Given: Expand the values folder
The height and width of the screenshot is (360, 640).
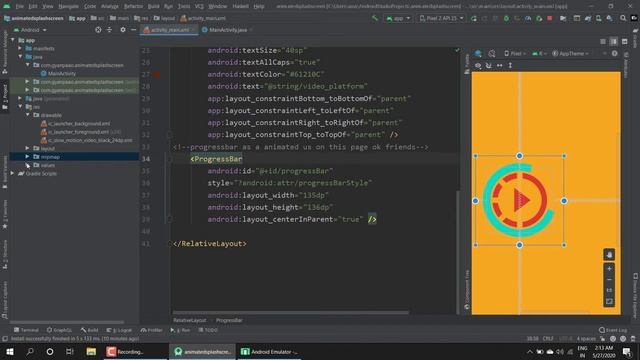Looking at the screenshot, I should [x=27, y=165].
